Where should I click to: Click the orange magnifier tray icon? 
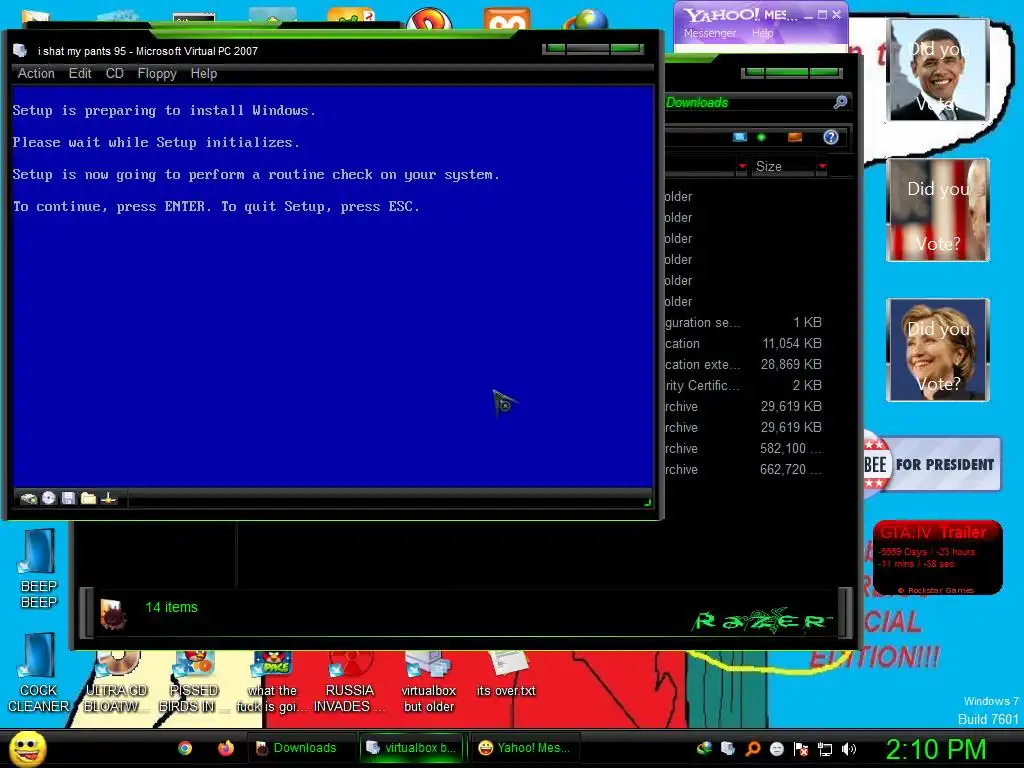[x=752, y=748]
